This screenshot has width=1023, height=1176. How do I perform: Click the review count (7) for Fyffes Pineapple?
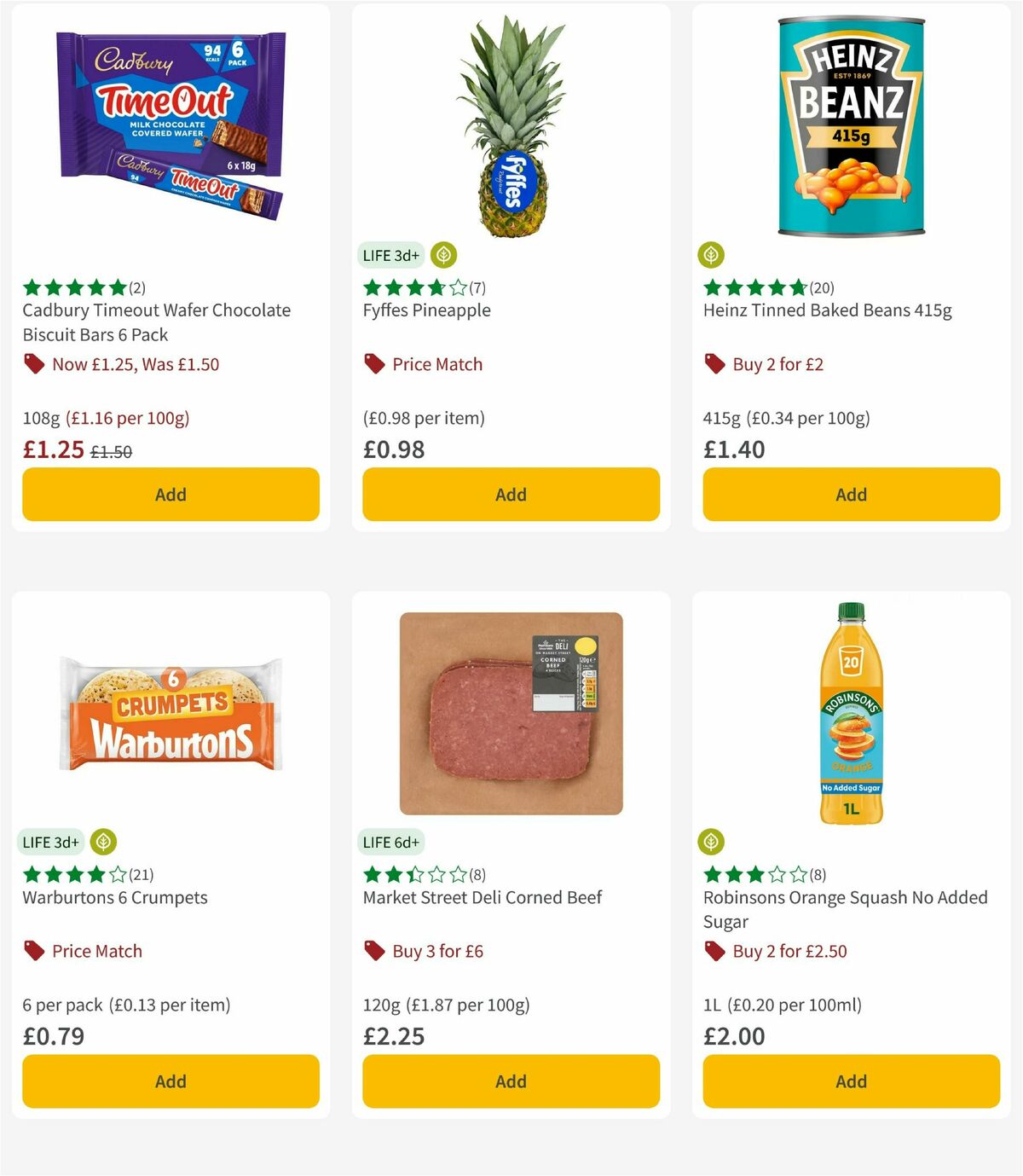477,287
